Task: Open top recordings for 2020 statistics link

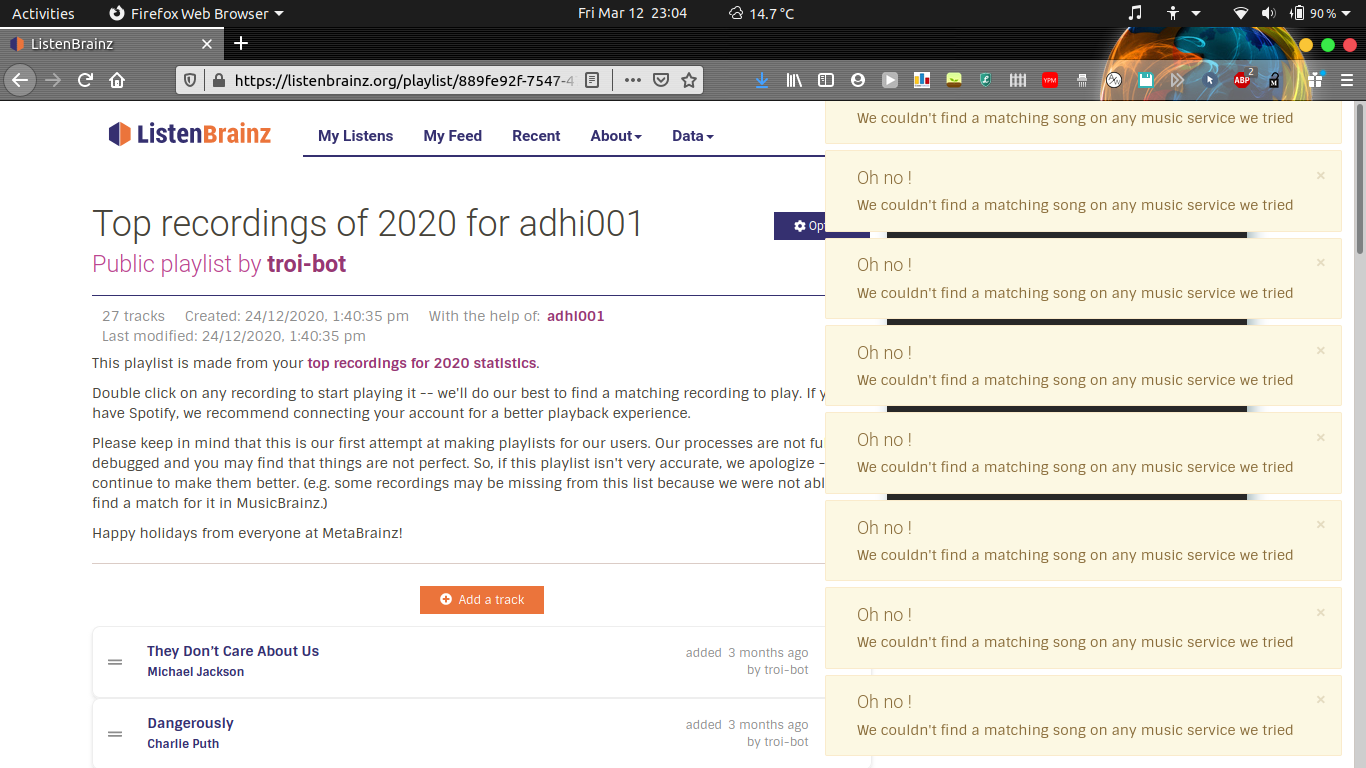Action: coord(421,363)
